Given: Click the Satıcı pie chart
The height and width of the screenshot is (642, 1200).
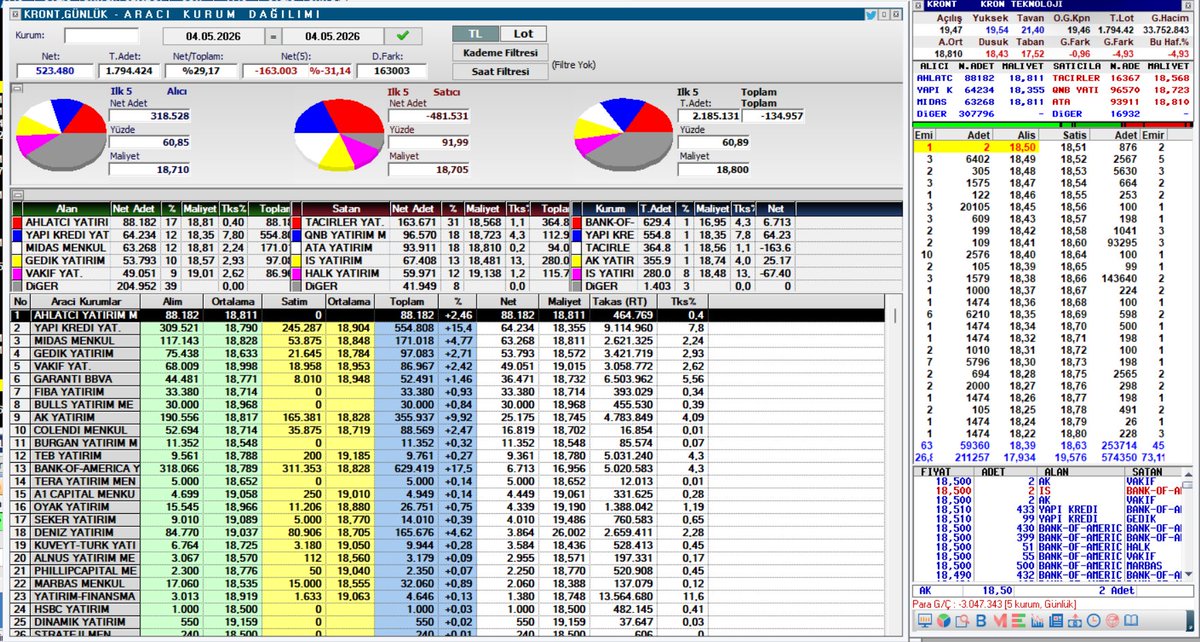Looking at the screenshot, I should pyautogui.click(x=340, y=135).
